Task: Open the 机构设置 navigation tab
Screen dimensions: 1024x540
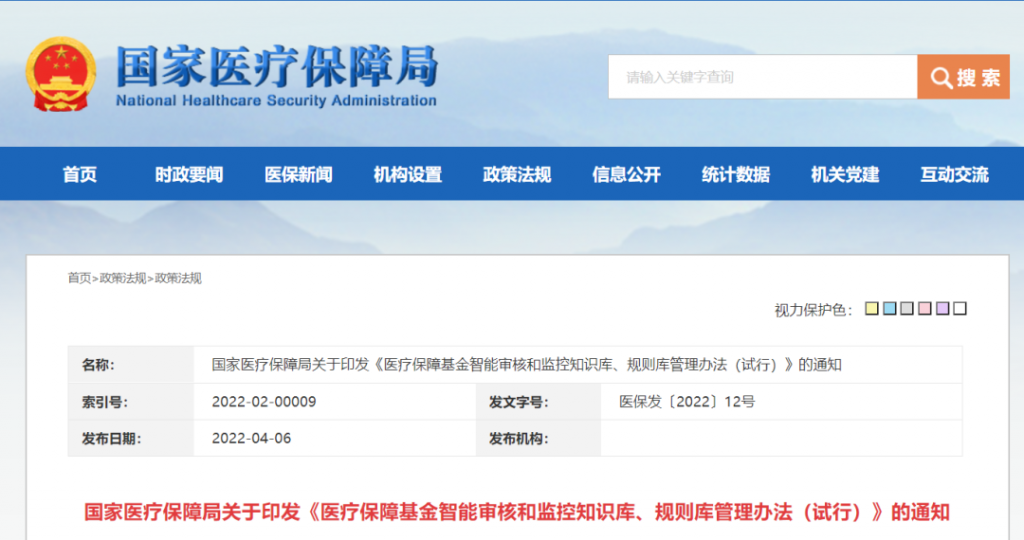Action: click(x=408, y=174)
